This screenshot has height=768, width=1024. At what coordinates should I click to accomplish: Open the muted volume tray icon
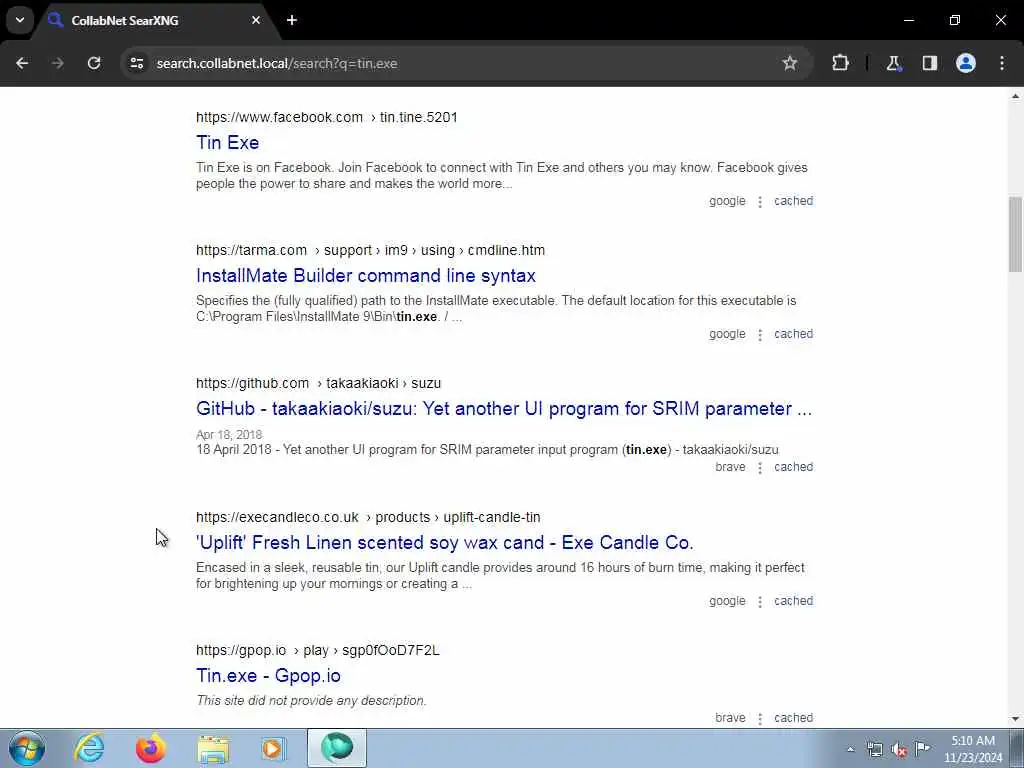tap(899, 750)
